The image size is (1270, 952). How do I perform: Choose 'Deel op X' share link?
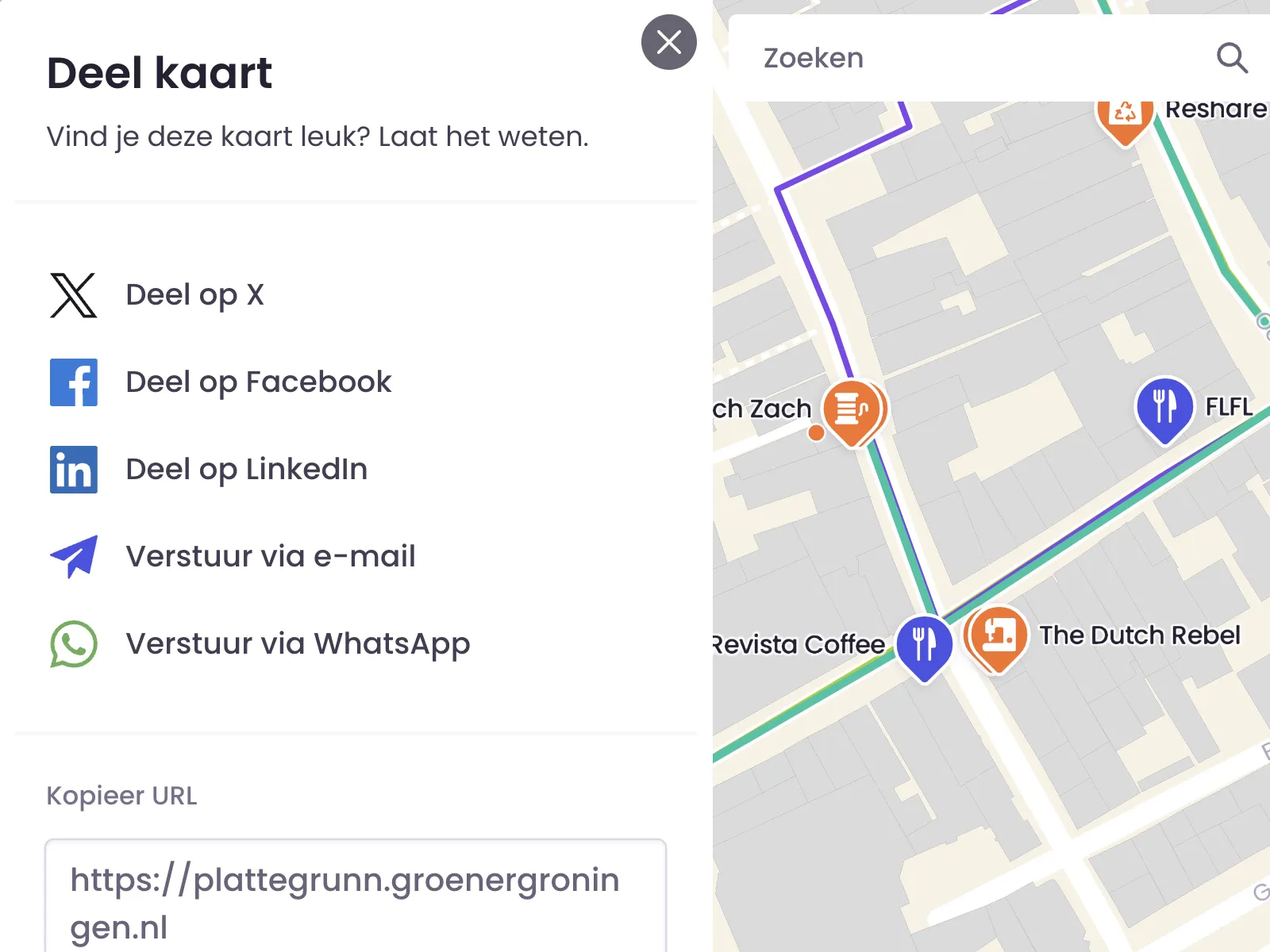[194, 295]
